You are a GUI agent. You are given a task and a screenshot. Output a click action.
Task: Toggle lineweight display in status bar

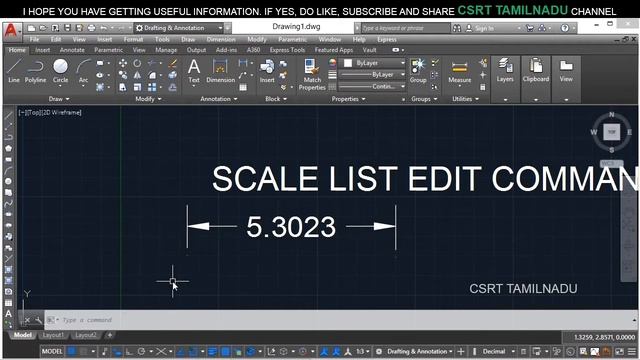click(x=212, y=351)
